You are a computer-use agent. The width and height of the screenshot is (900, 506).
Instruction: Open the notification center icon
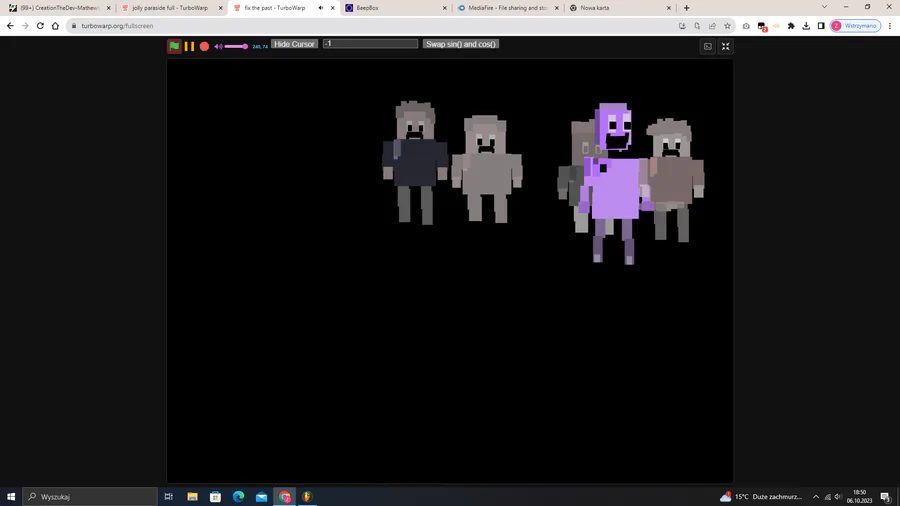click(886, 497)
